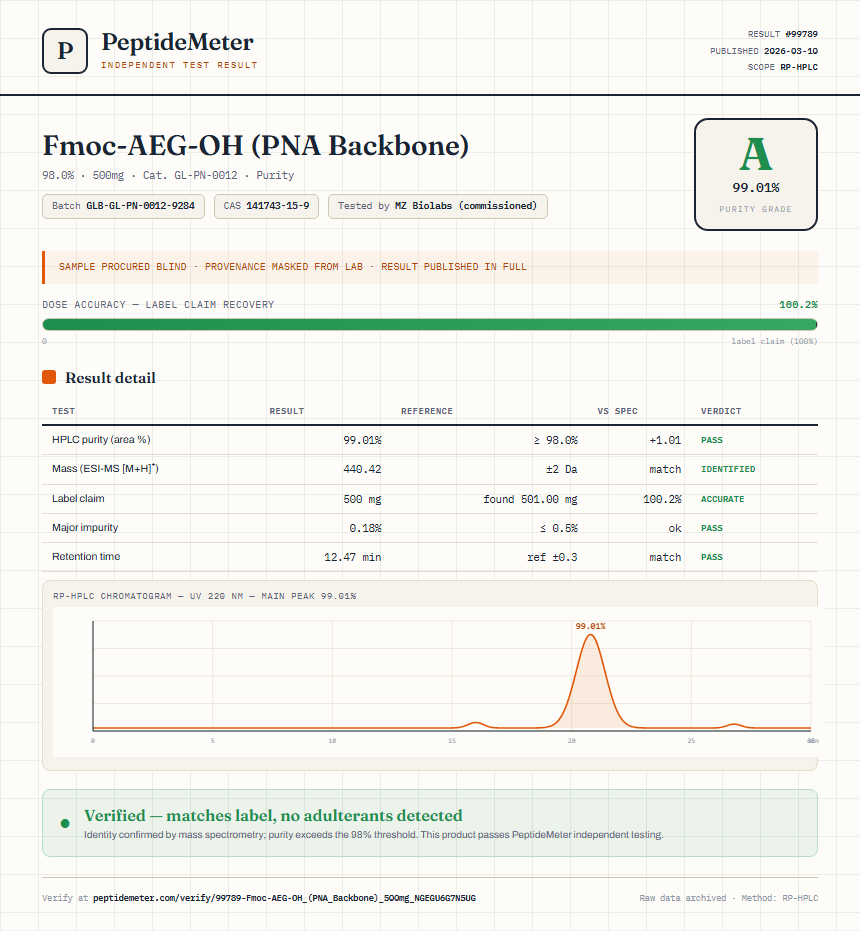Click the 440.42 mass result
The height and width of the screenshot is (931, 860).
click(x=362, y=469)
